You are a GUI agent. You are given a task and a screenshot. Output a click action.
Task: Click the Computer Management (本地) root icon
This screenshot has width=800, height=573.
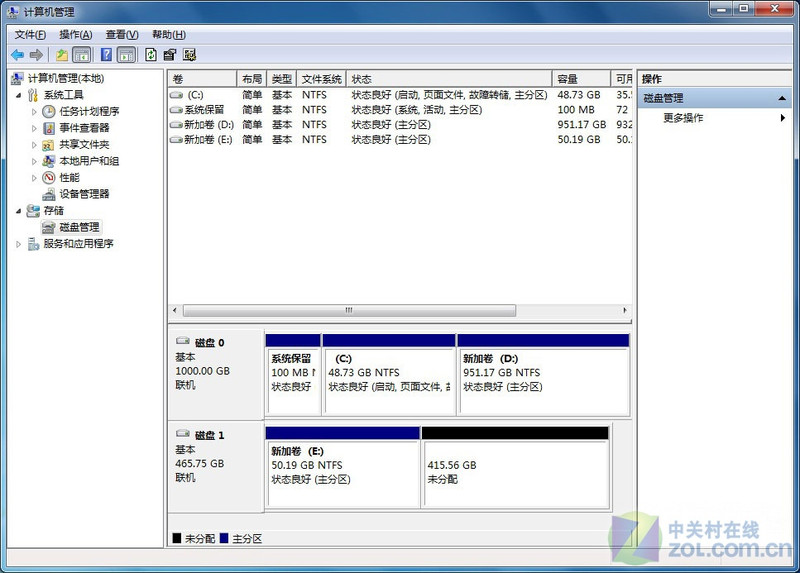(17, 78)
